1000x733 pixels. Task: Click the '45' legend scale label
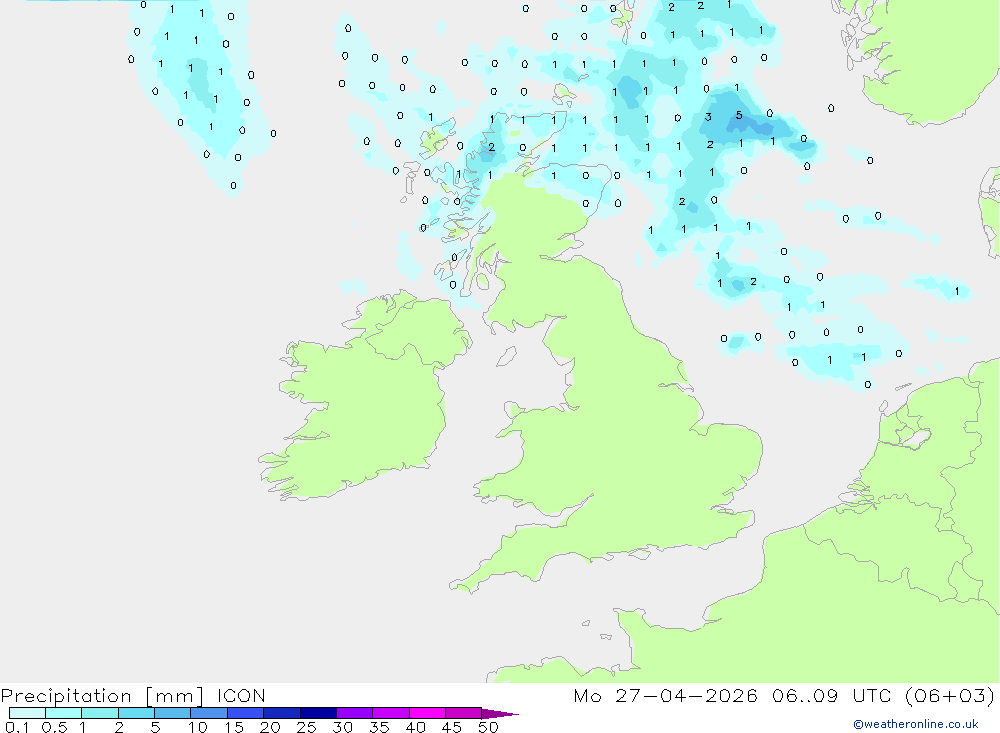coord(452,727)
